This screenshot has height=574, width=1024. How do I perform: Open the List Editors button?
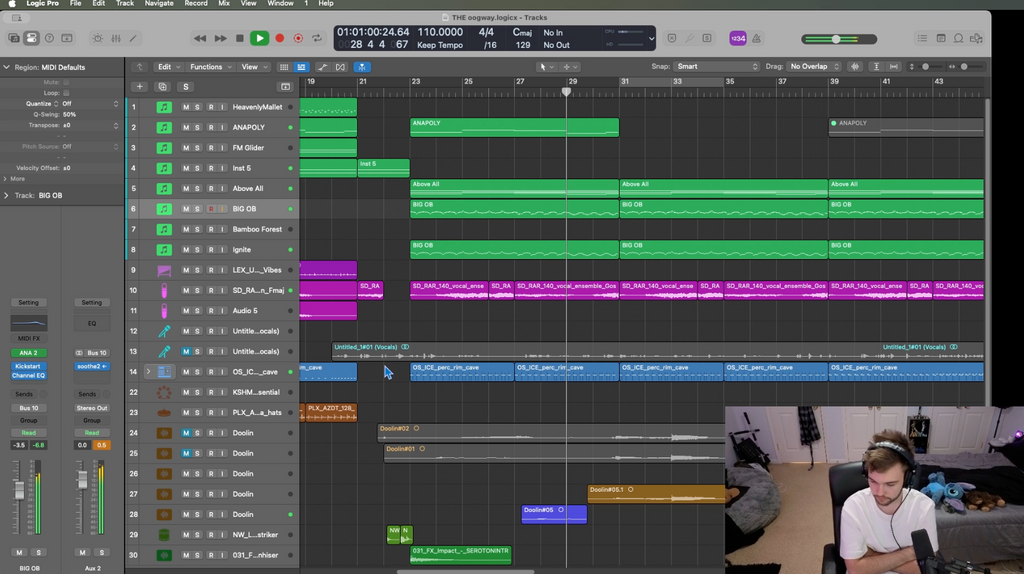[x=922, y=39]
